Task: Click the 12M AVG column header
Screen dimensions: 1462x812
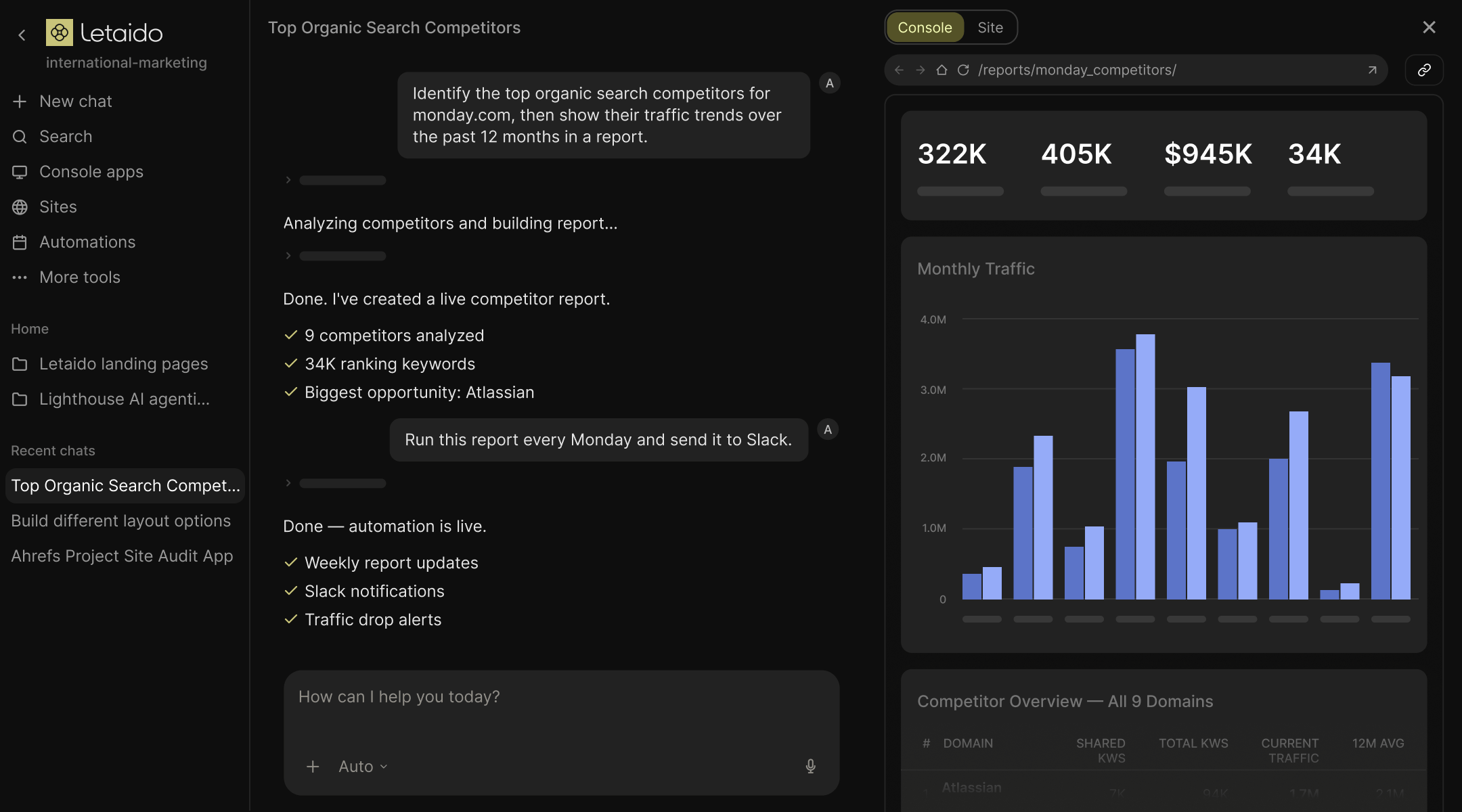Action: pos(1378,743)
